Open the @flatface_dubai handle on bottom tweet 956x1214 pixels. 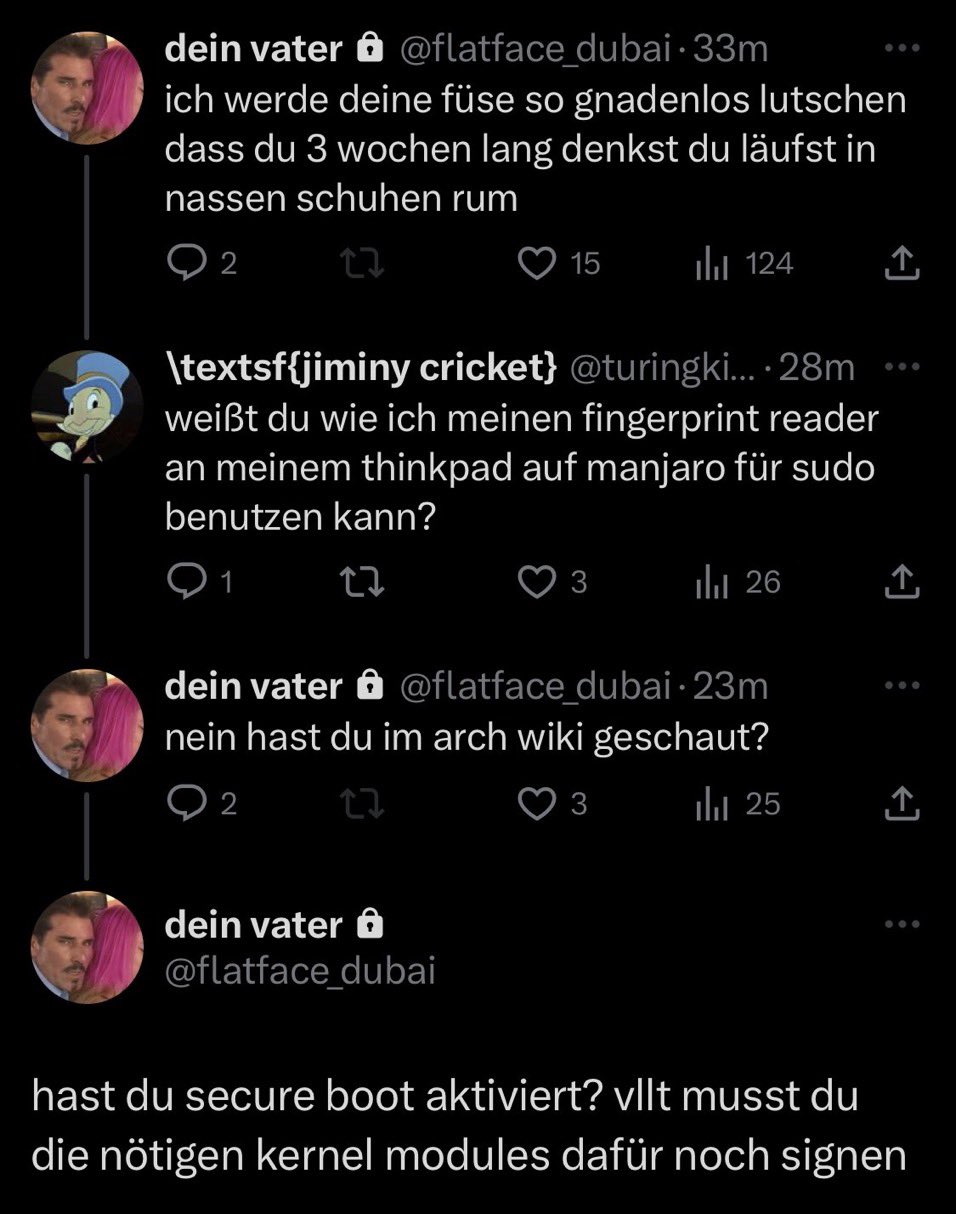[300, 971]
